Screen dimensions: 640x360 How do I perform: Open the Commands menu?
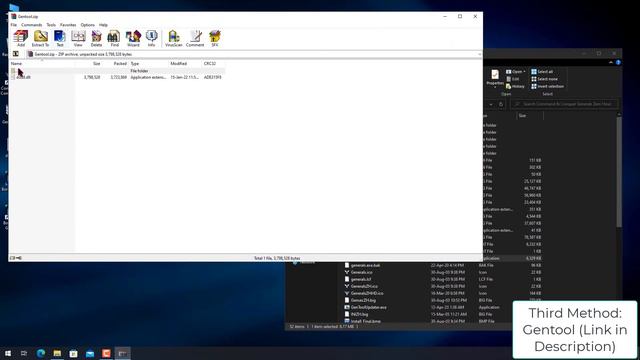tap(31, 25)
